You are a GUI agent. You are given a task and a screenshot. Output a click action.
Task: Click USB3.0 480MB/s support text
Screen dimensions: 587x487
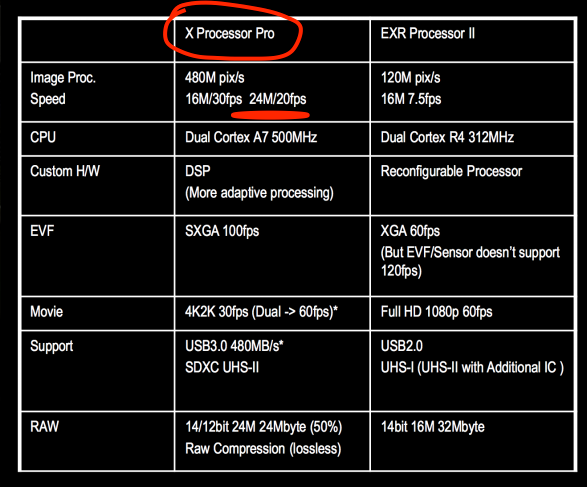pyautogui.click(x=234, y=346)
